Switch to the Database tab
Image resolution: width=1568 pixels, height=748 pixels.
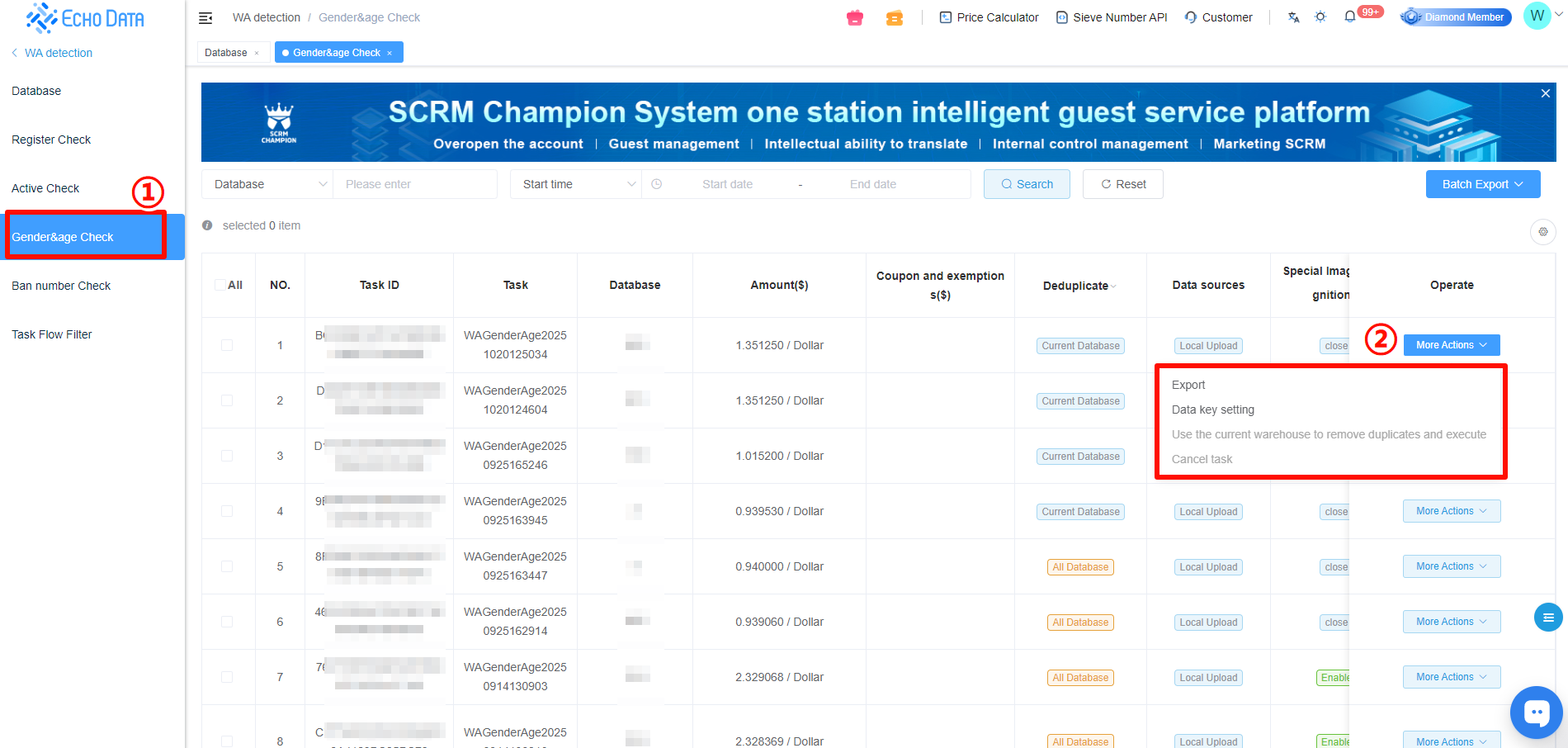[x=225, y=53]
